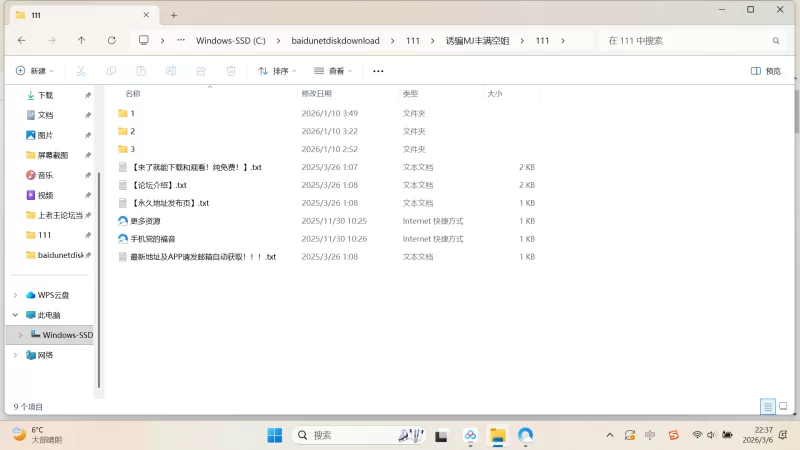This screenshot has height=450, width=800.
Task: Open 音乐 (Music) in the sidebar
Action: coord(45,175)
